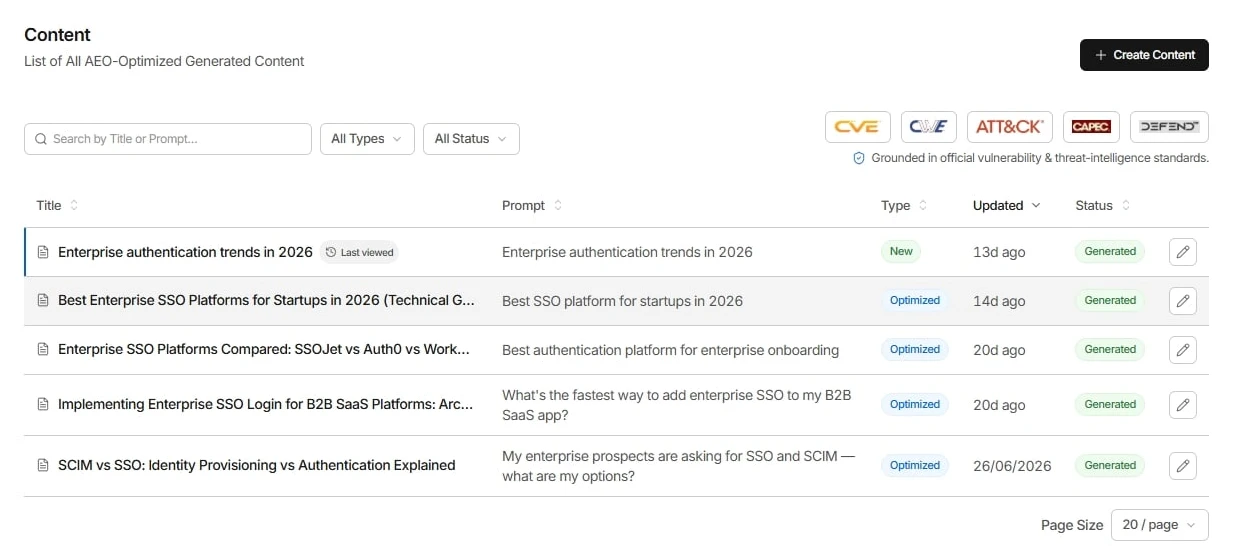Click the 14d ago updated value

click(999, 301)
